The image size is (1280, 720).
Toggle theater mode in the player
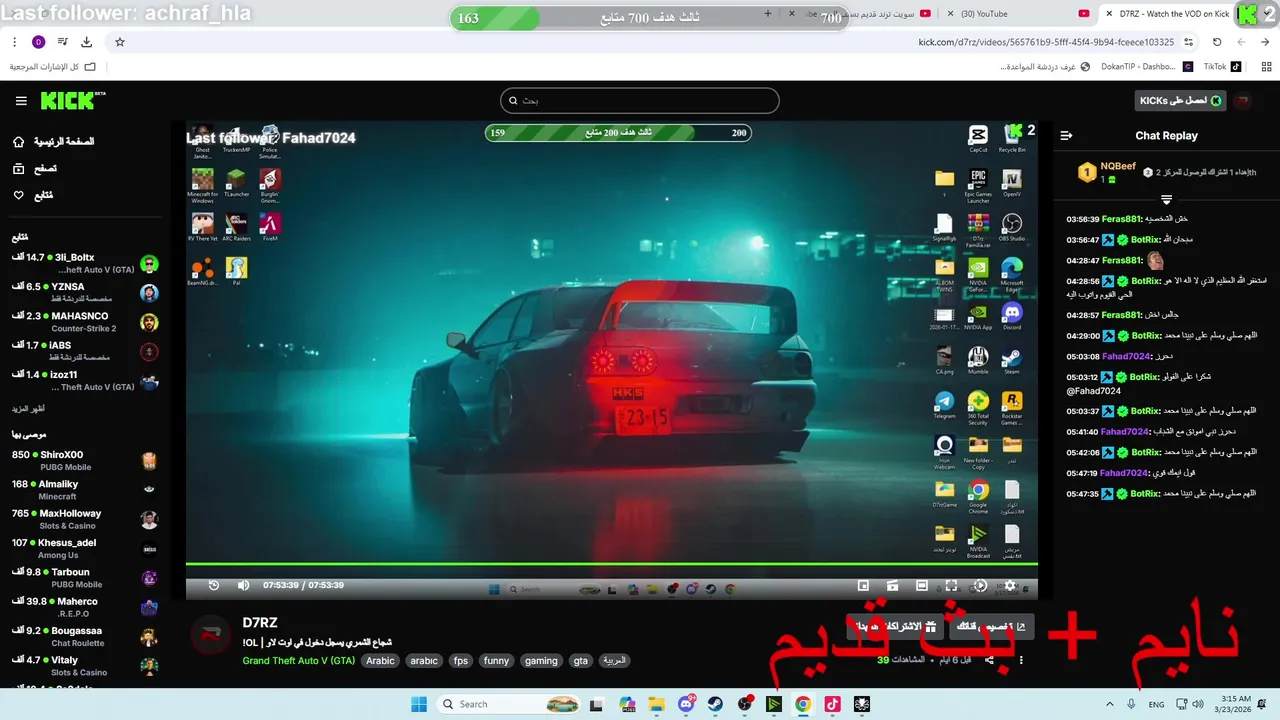tap(922, 586)
